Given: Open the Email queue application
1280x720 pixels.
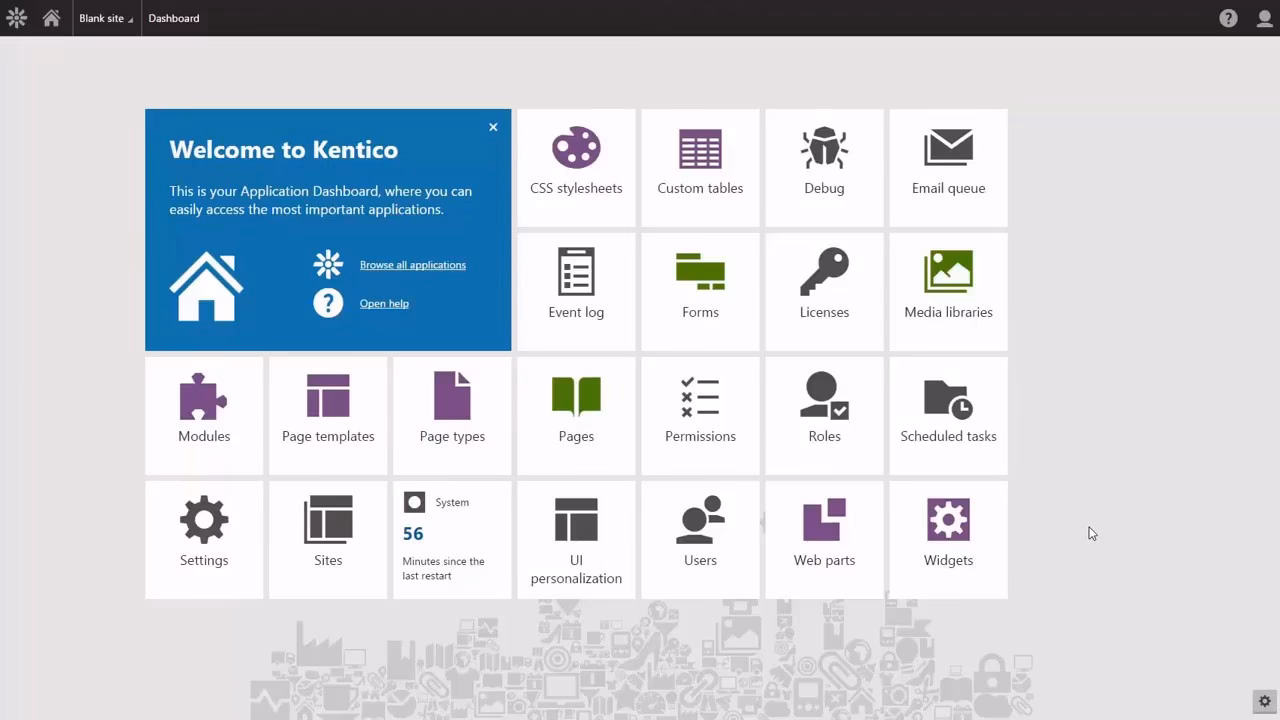Looking at the screenshot, I should click(x=948, y=167).
